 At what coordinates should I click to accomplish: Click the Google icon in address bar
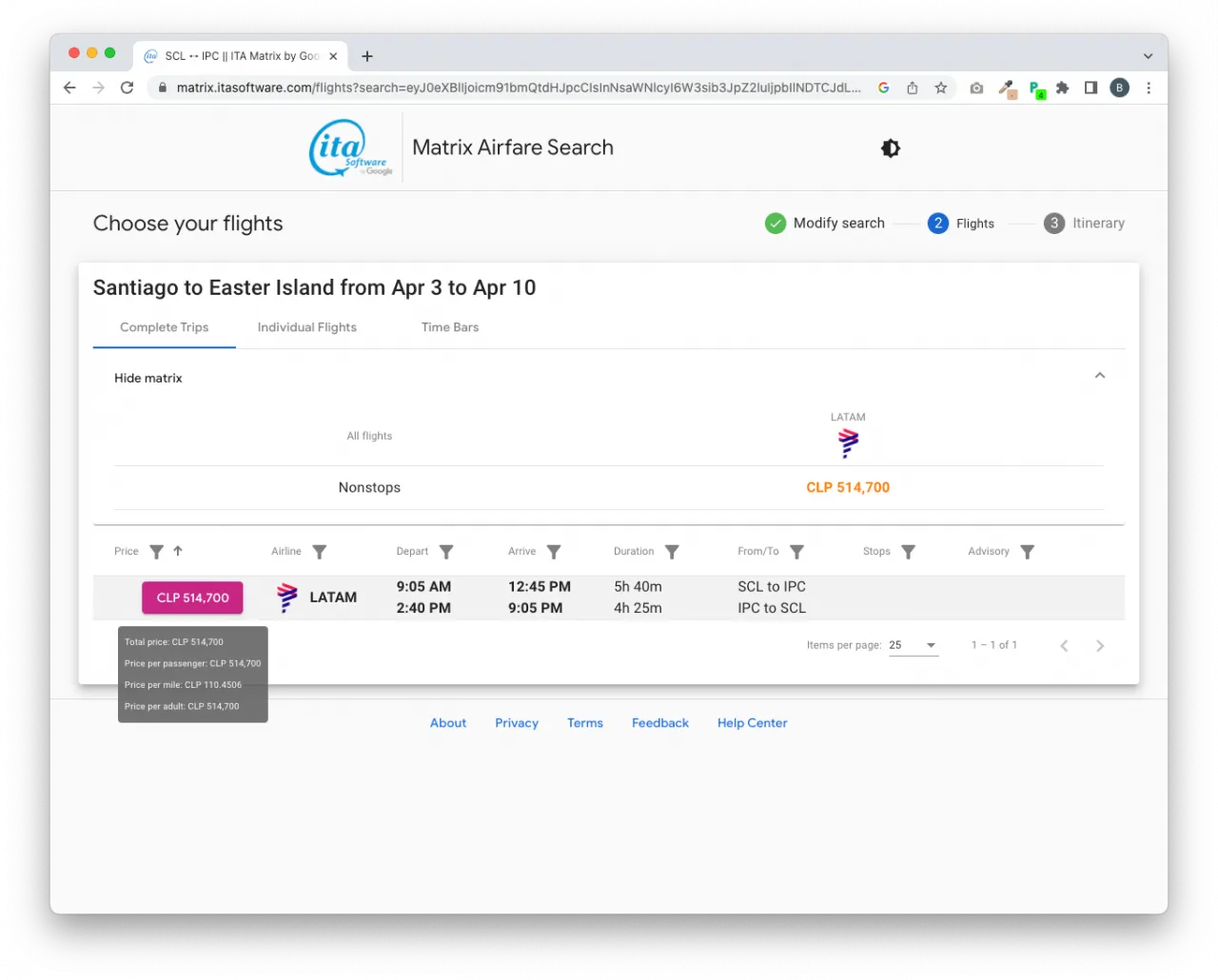883,88
